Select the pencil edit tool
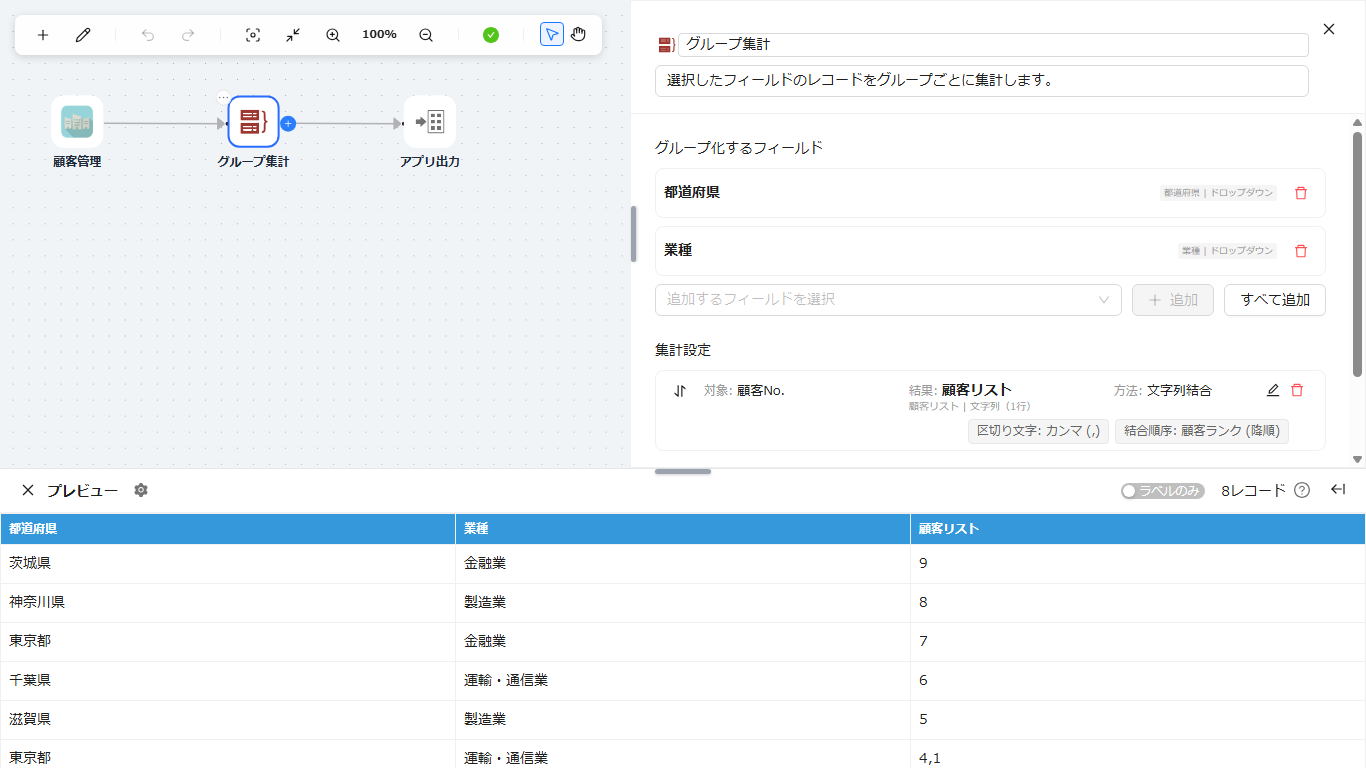The image size is (1366, 768). (83, 35)
